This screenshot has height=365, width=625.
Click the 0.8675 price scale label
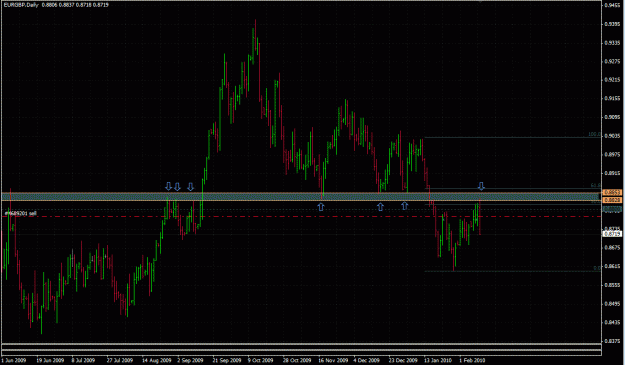[612, 247]
